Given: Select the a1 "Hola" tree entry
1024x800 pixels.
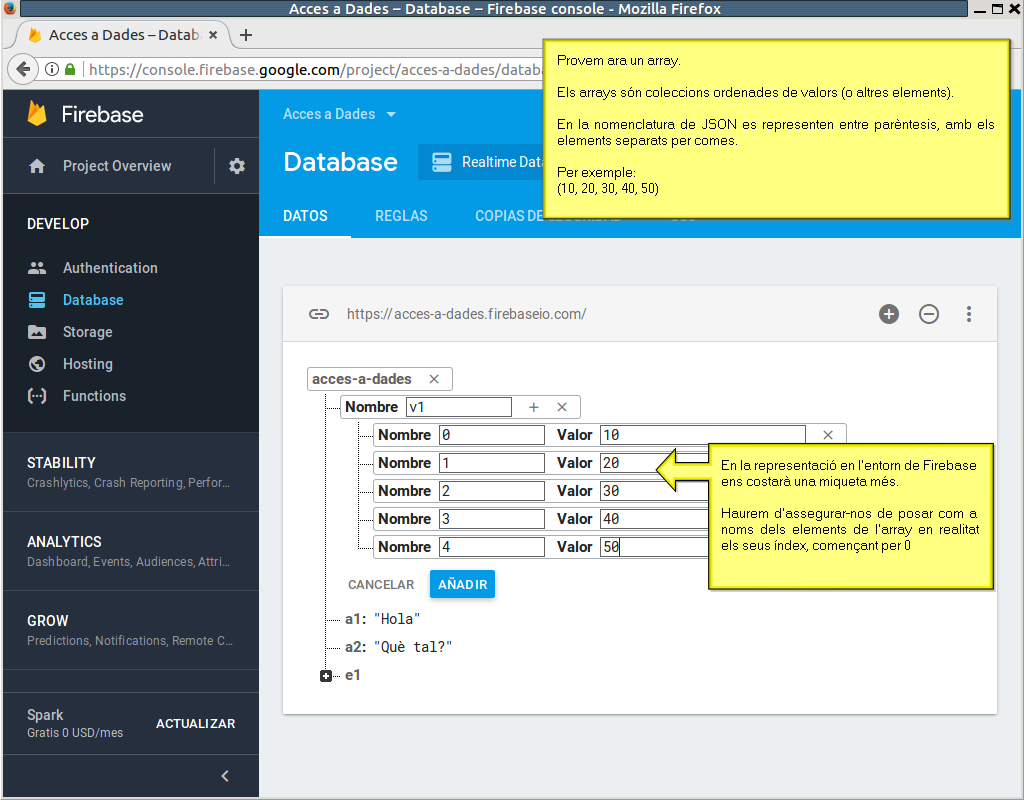Looking at the screenshot, I should pos(383,619).
